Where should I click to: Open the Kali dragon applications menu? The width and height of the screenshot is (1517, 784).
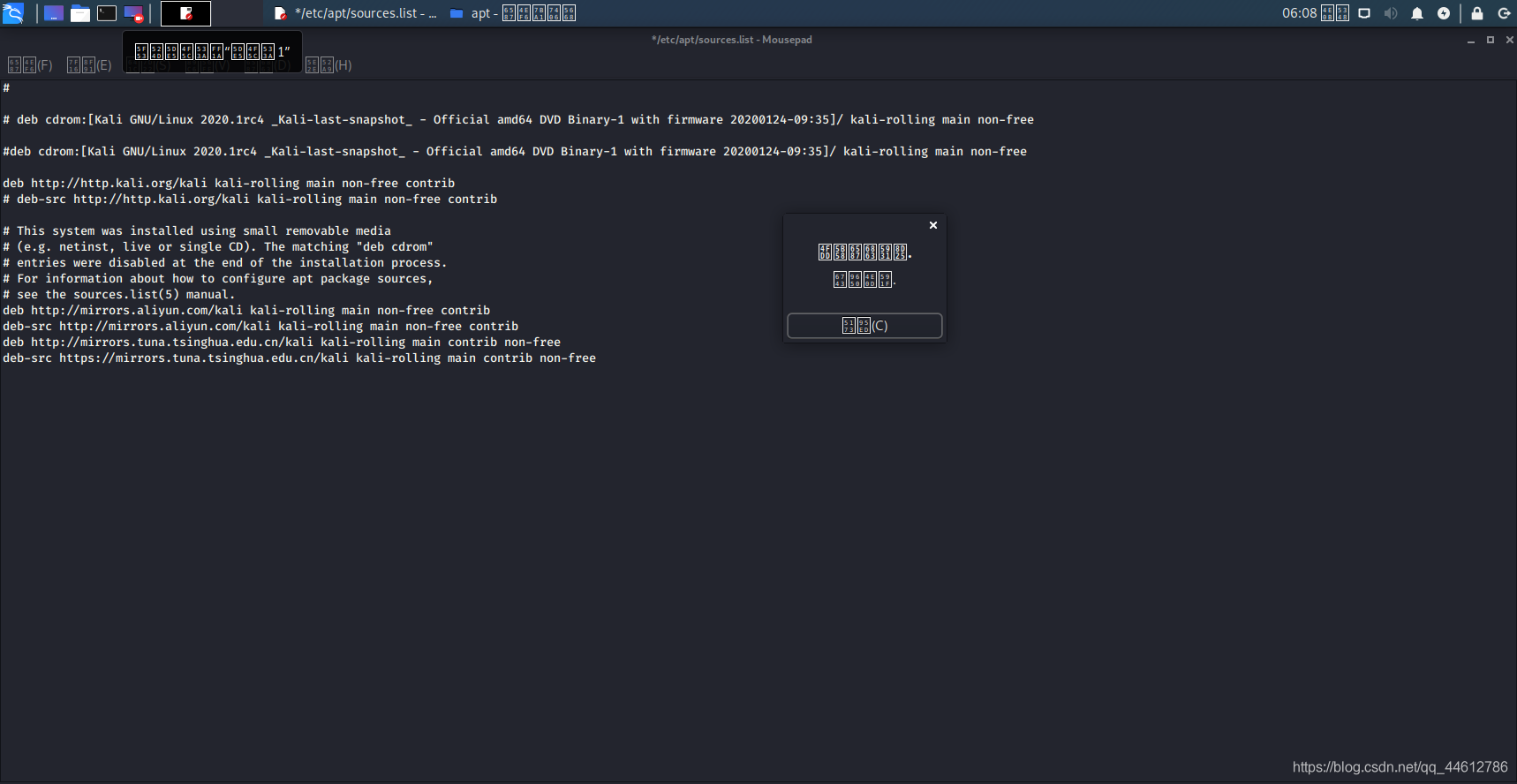pyautogui.click(x=12, y=13)
